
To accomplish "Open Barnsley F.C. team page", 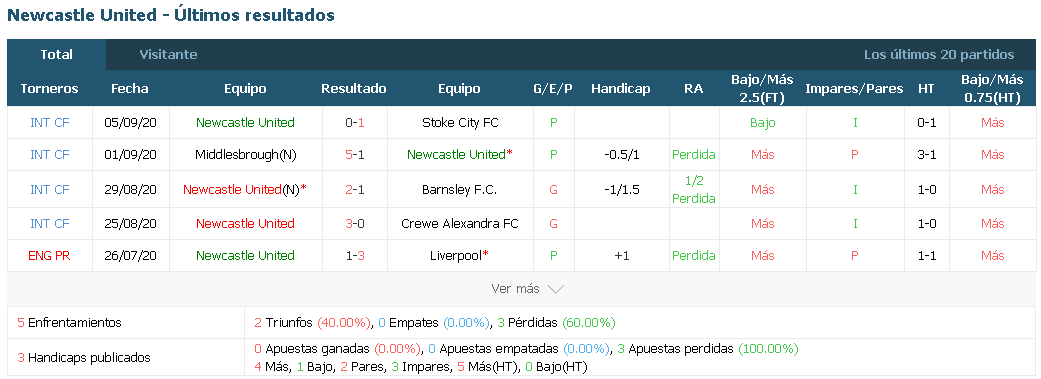I will tap(459, 189).
